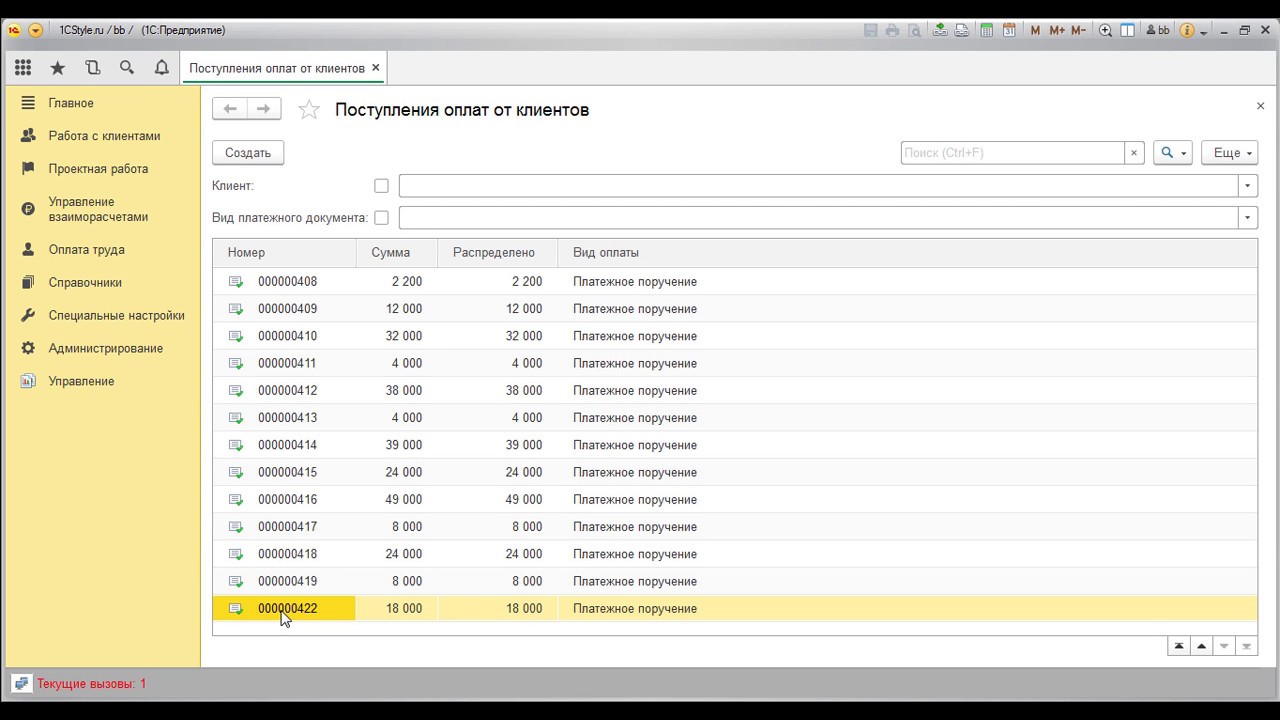Click the M memory button
Screen dimensions: 1280x720
pyautogui.click(x=1035, y=31)
